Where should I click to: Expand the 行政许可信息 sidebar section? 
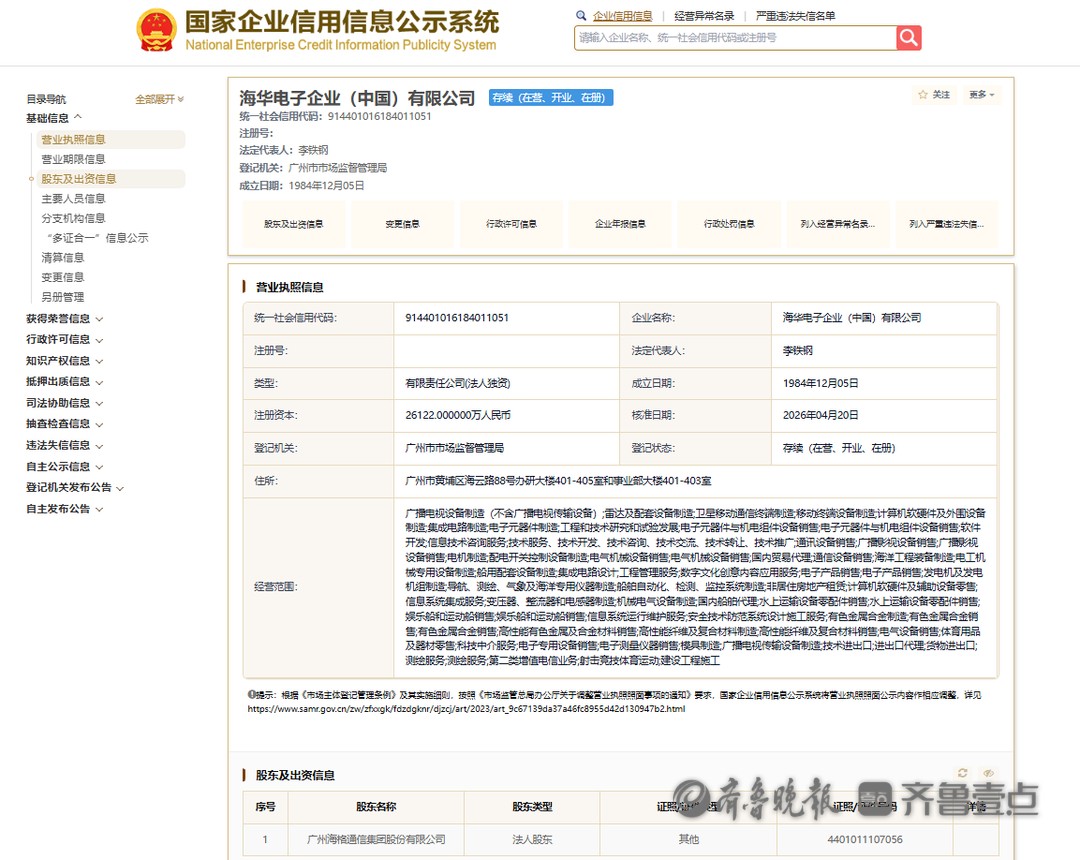65,339
